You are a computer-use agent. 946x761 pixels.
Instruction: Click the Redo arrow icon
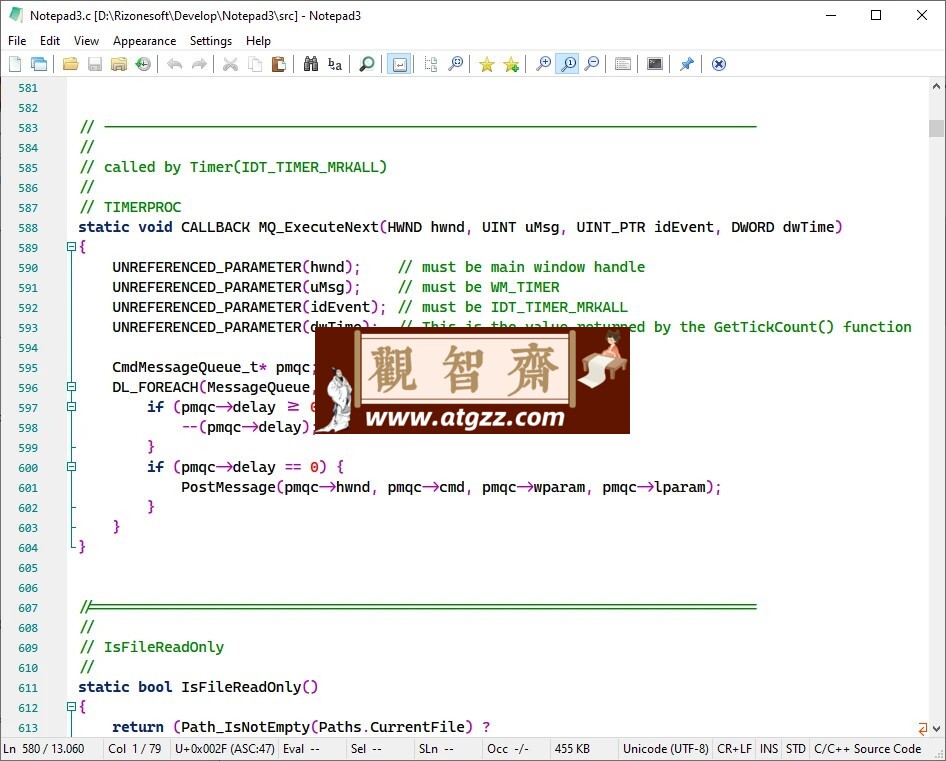pos(199,64)
